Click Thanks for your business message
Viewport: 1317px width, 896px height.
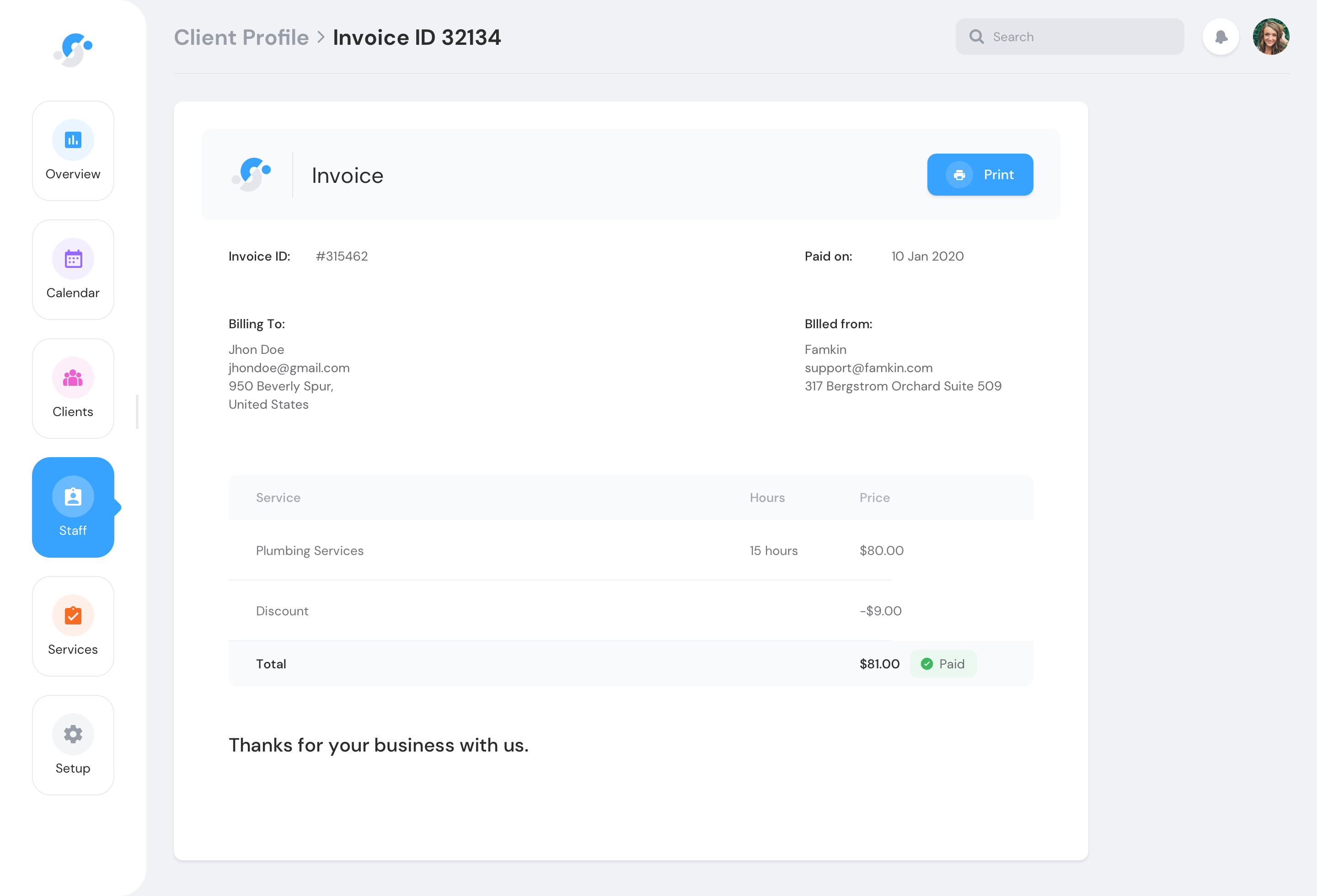coord(379,745)
